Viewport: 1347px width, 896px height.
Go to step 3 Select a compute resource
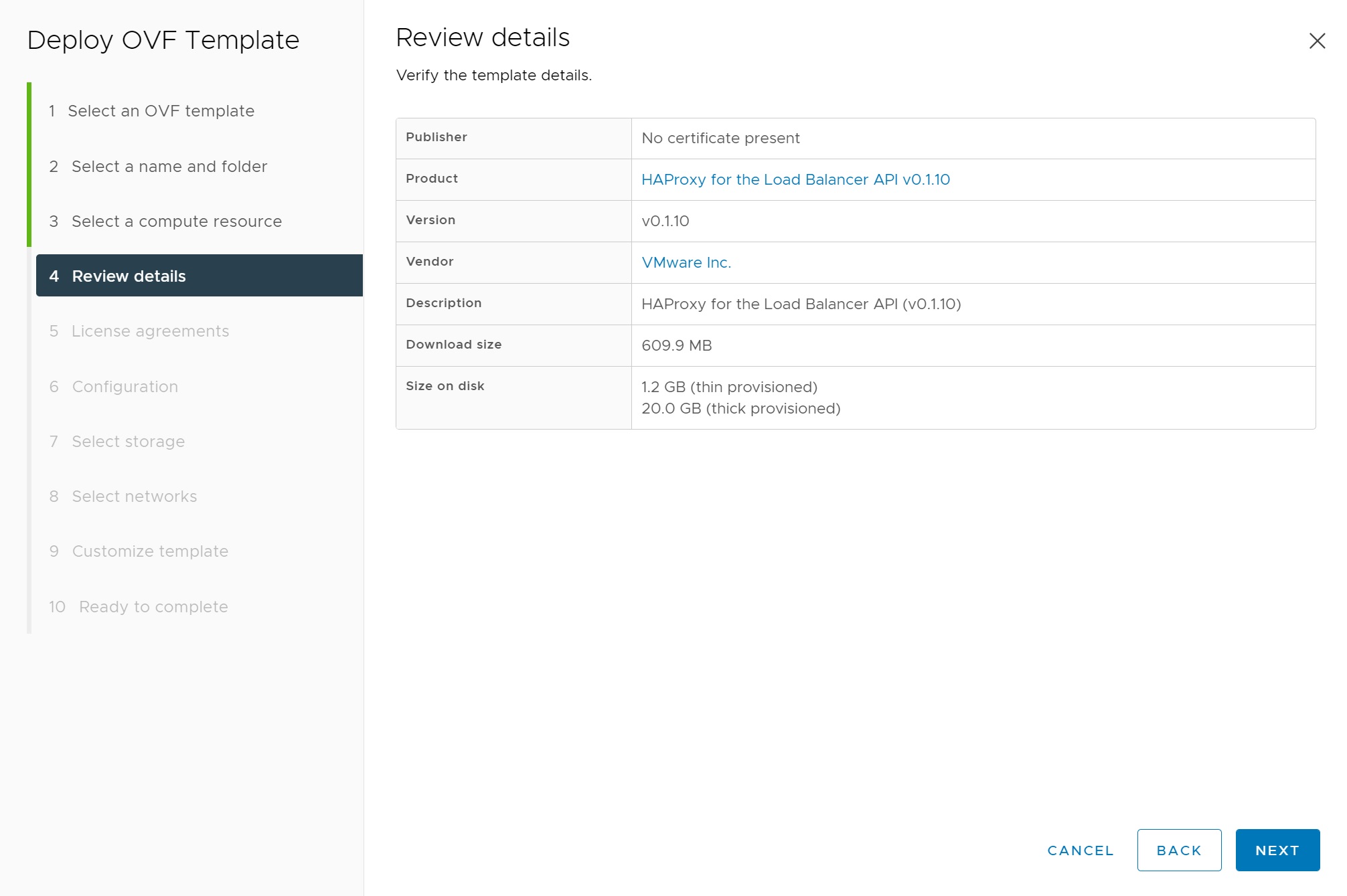176,221
